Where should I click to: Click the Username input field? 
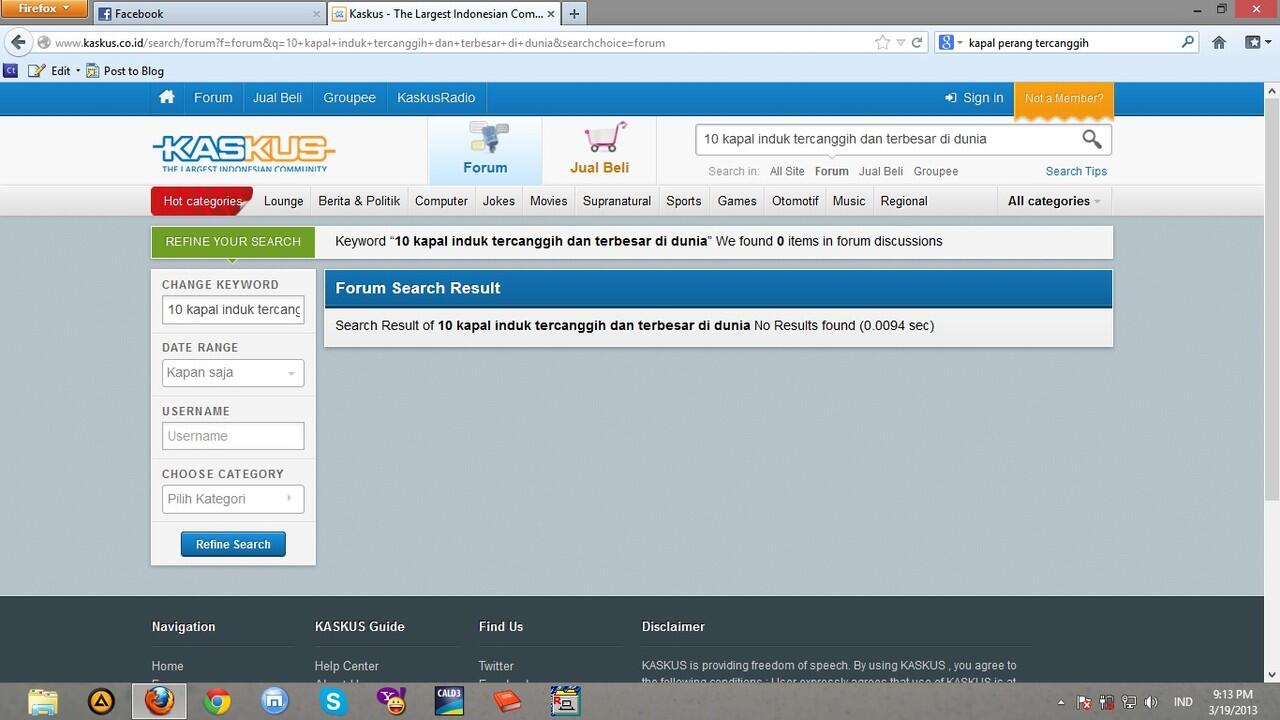(x=233, y=436)
